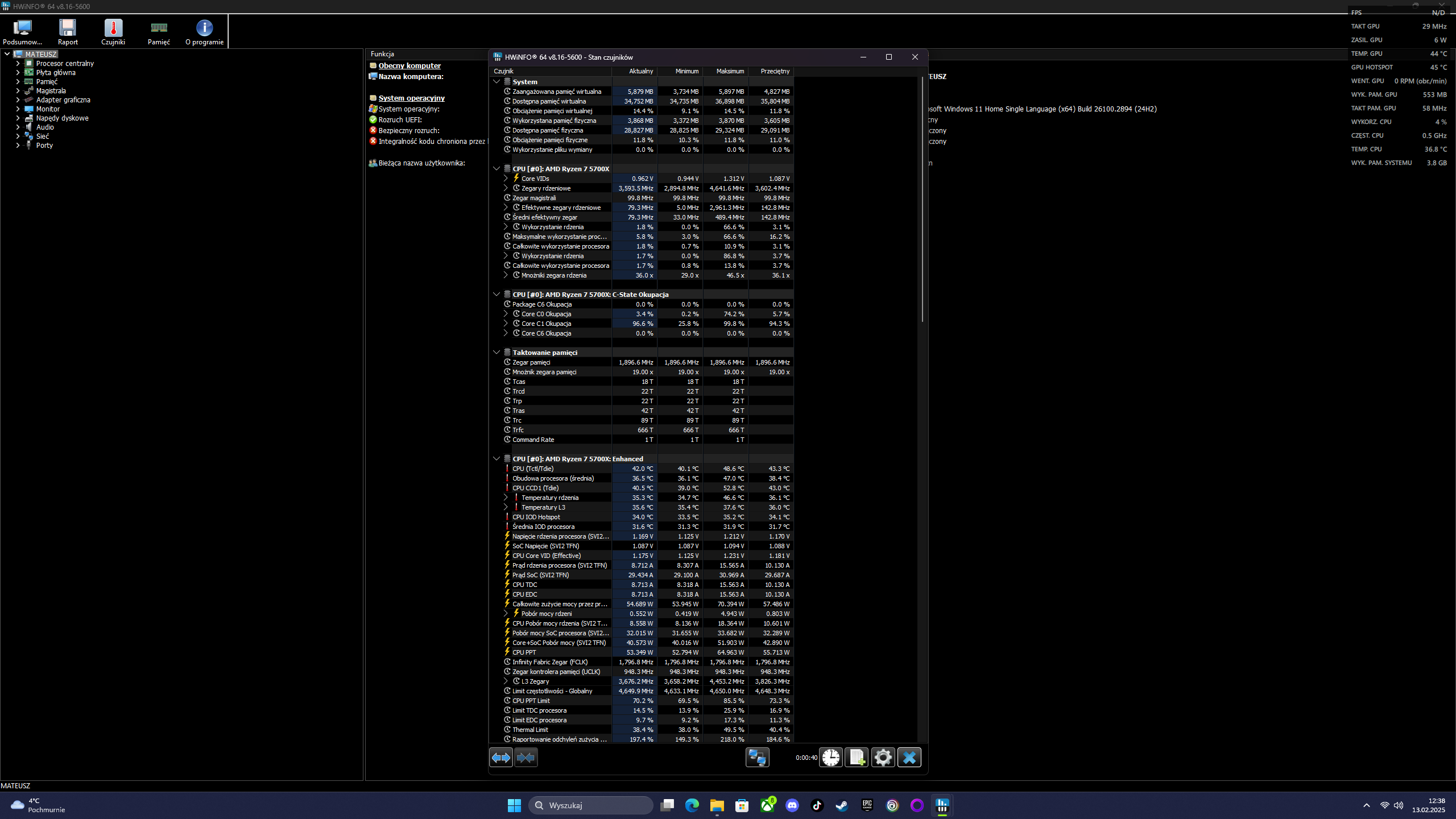Close the sensors panel with the blue X button
Viewport: 1456px width, 819px height.
coord(909,758)
